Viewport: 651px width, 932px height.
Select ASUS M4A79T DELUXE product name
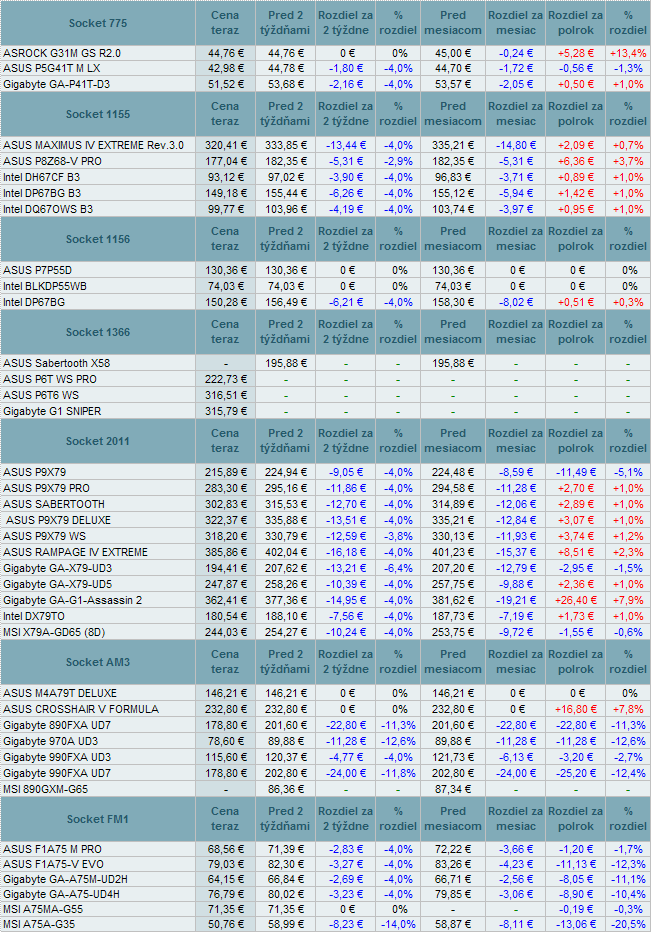[x=60, y=693]
